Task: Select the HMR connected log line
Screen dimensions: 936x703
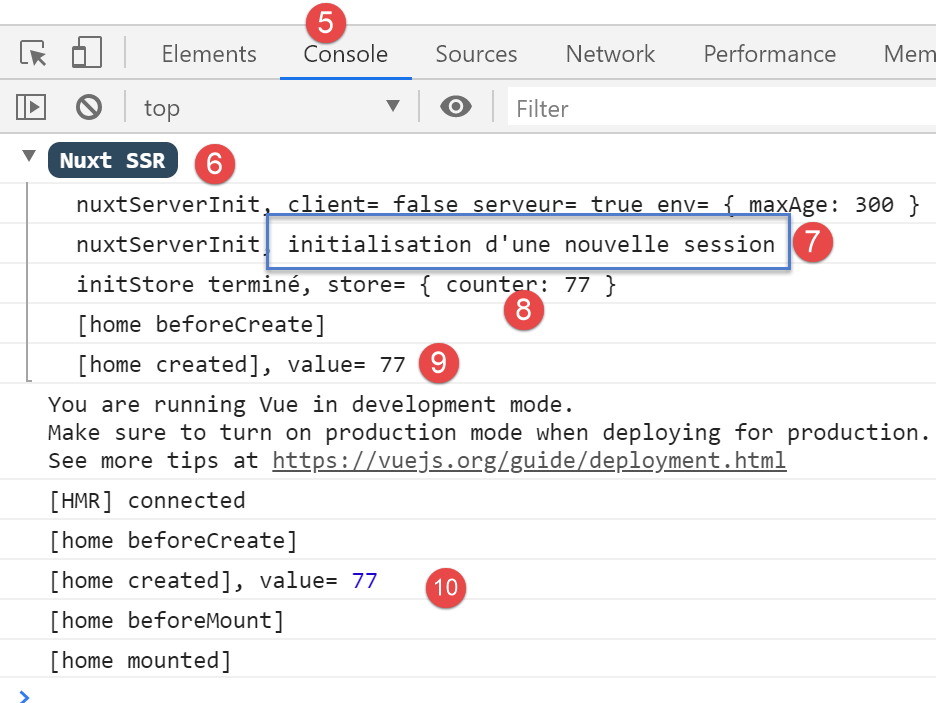Action: [146, 500]
